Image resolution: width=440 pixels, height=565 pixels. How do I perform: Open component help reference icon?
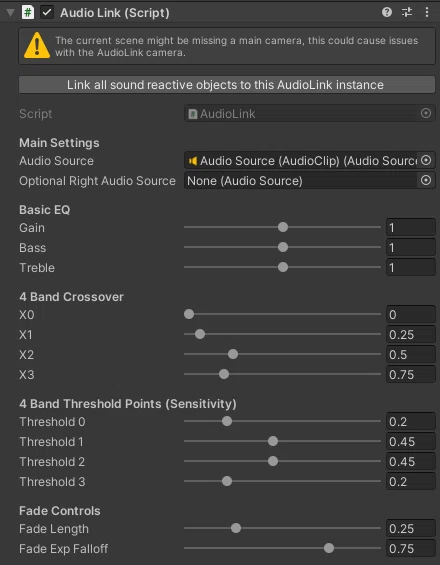(x=387, y=13)
